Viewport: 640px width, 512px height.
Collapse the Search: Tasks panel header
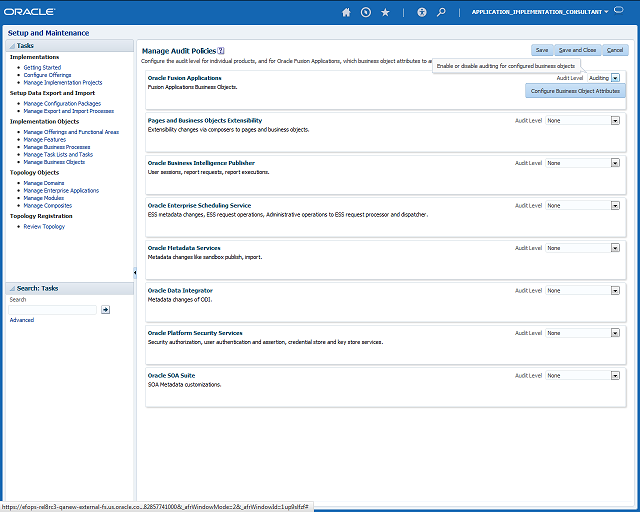pos(12,288)
